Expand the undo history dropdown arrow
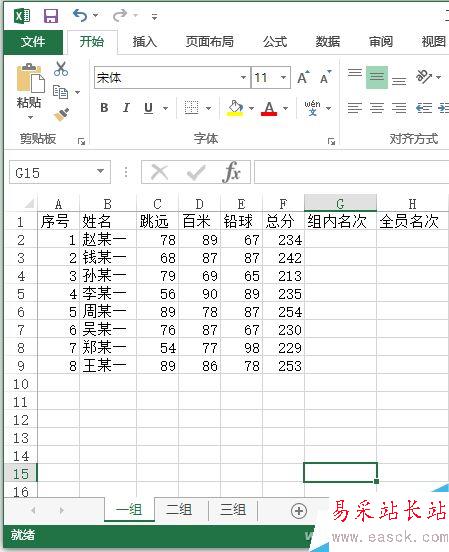This screenshot has height=552, width=449. click(95, 15)
